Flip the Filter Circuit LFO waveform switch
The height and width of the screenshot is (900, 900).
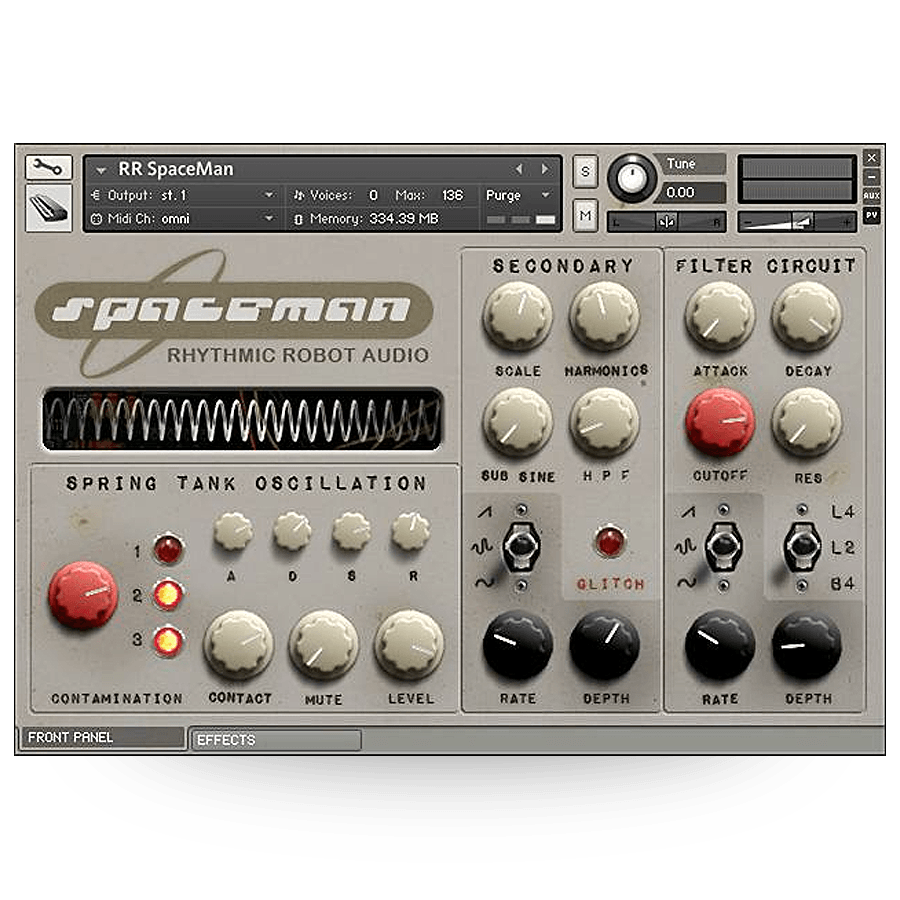coord(723,547)
